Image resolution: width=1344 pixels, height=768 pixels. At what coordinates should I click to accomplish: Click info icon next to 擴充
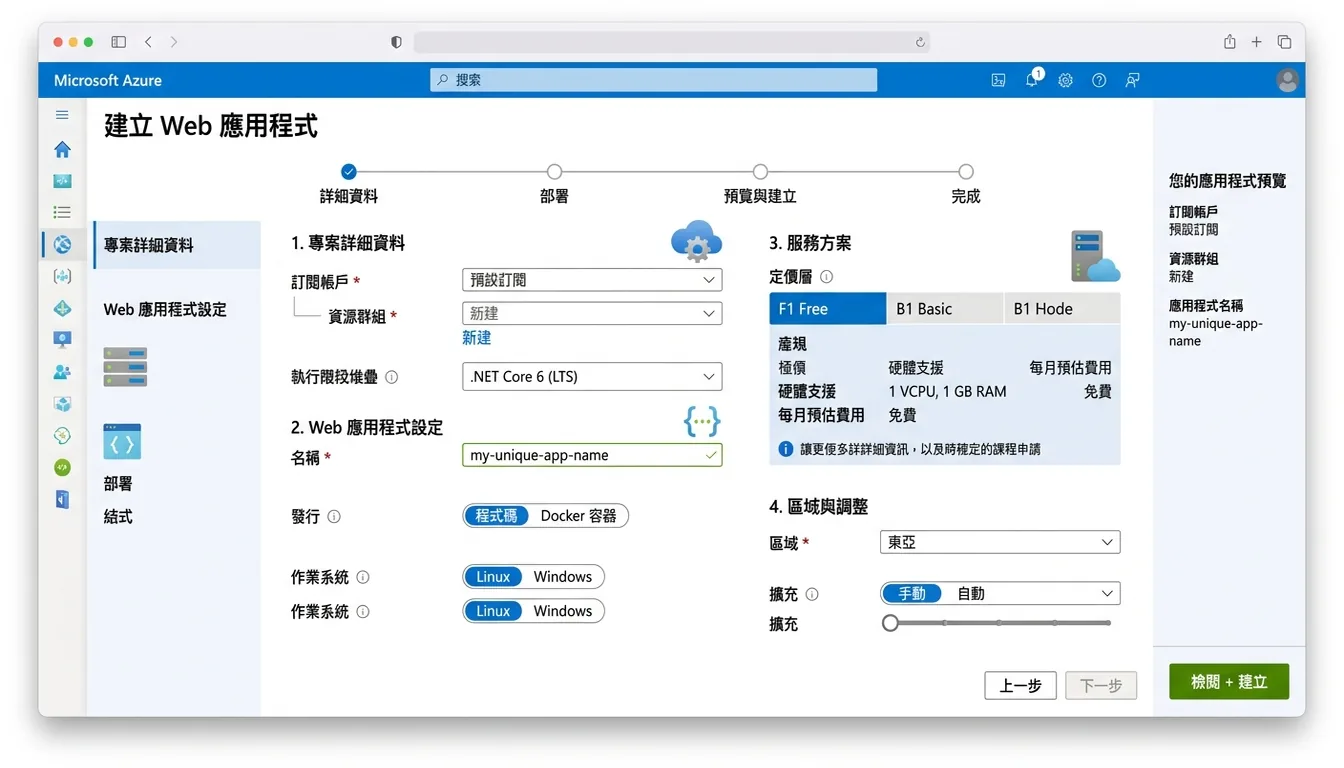point(812,594)
